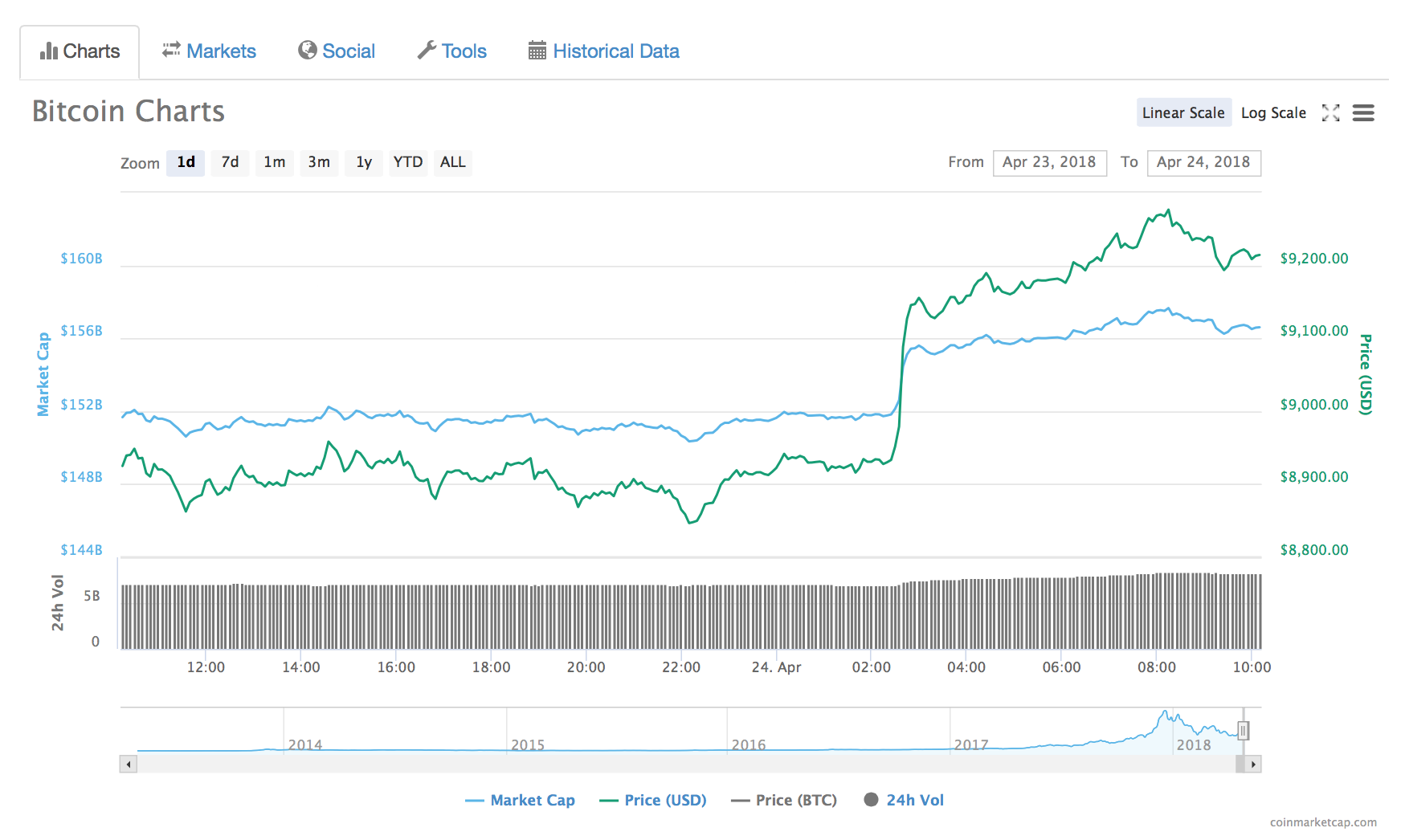Click the Markets exchange-arrows icon

(171, 50)
